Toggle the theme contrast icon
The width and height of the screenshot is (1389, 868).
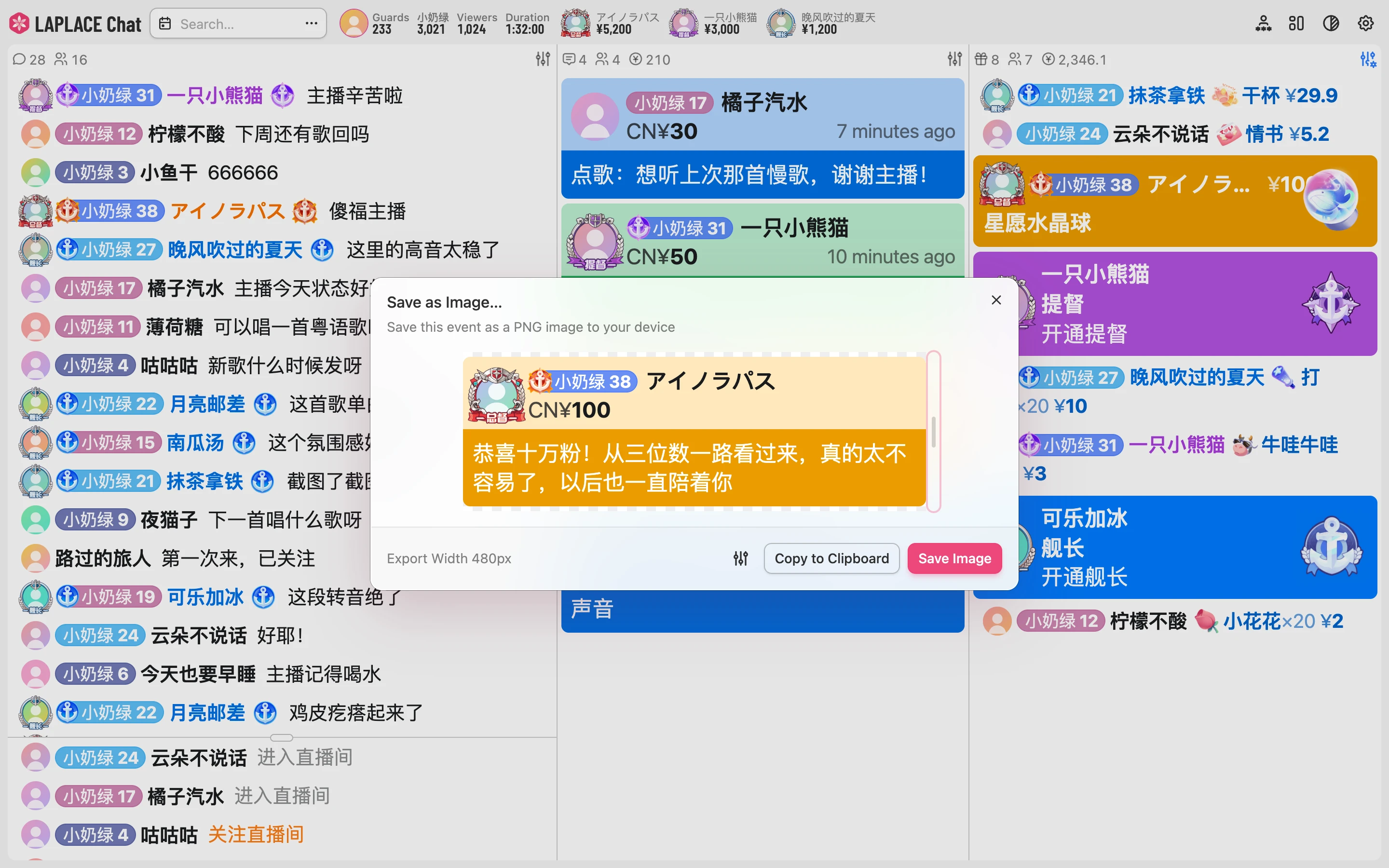[x=1331, y=24]
